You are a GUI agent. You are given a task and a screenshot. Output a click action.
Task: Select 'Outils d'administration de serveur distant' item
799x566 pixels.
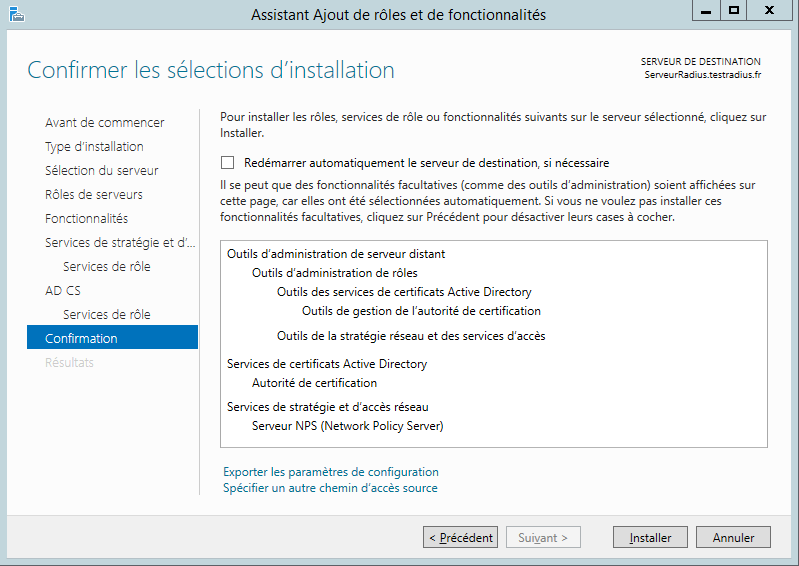[x=336, y=254]
